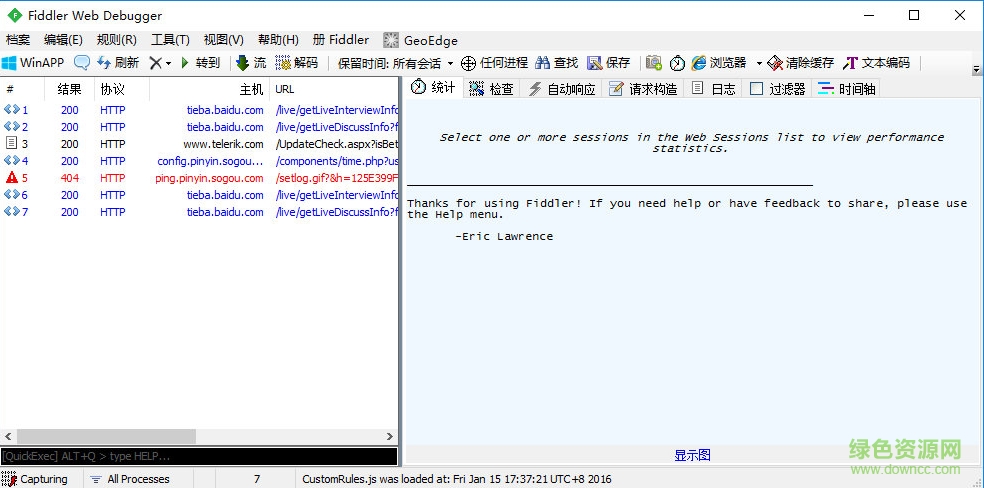This screenshot has width=984, height=488.
Task: Open the 工具(T) menu
Action: tap(170, 40)
